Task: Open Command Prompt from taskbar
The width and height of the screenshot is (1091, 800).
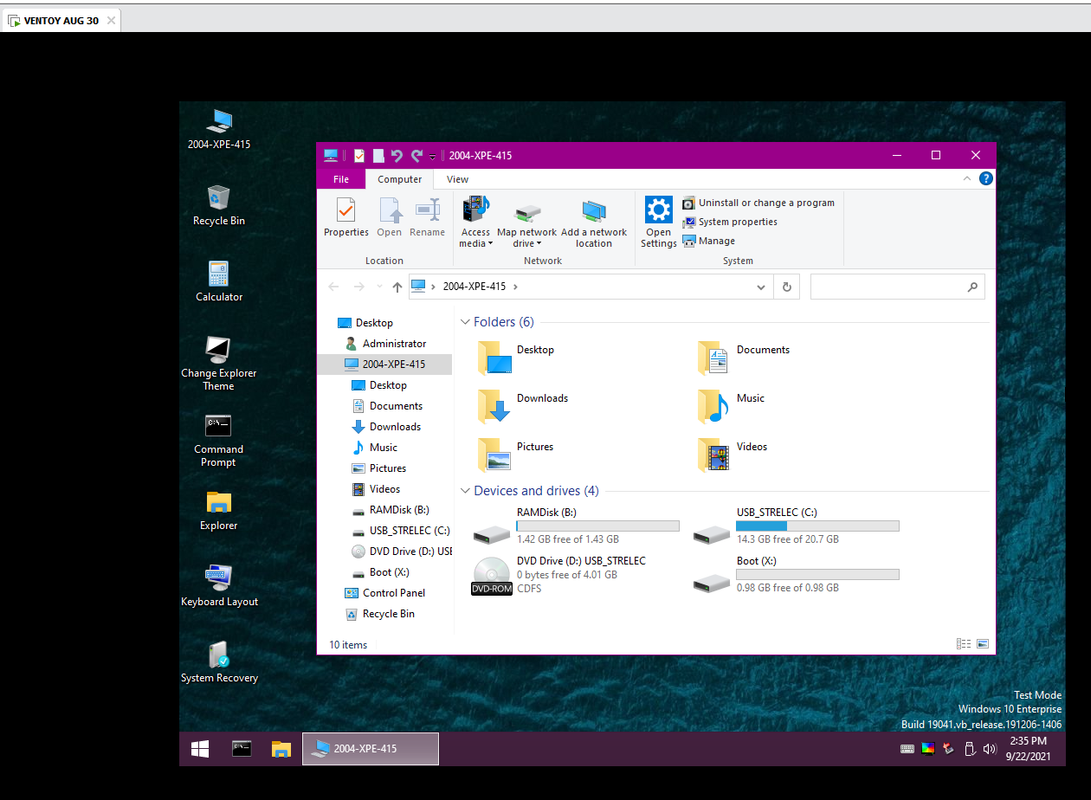Action: pyautogui.click(x=241, y=749)
